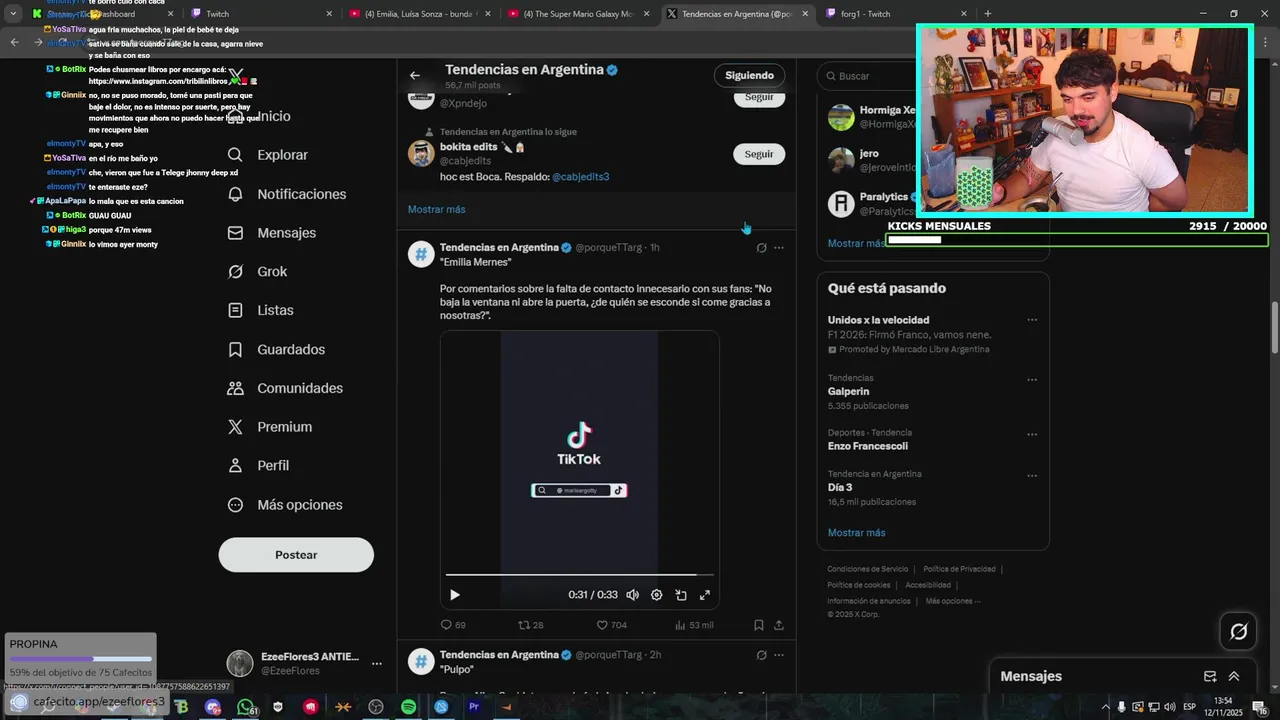The width and height of the screenshot is (1280, 720).
Task: Open more options for Unidos x la velocidad
Action: pyautogui.click(x=1032, y=321)
